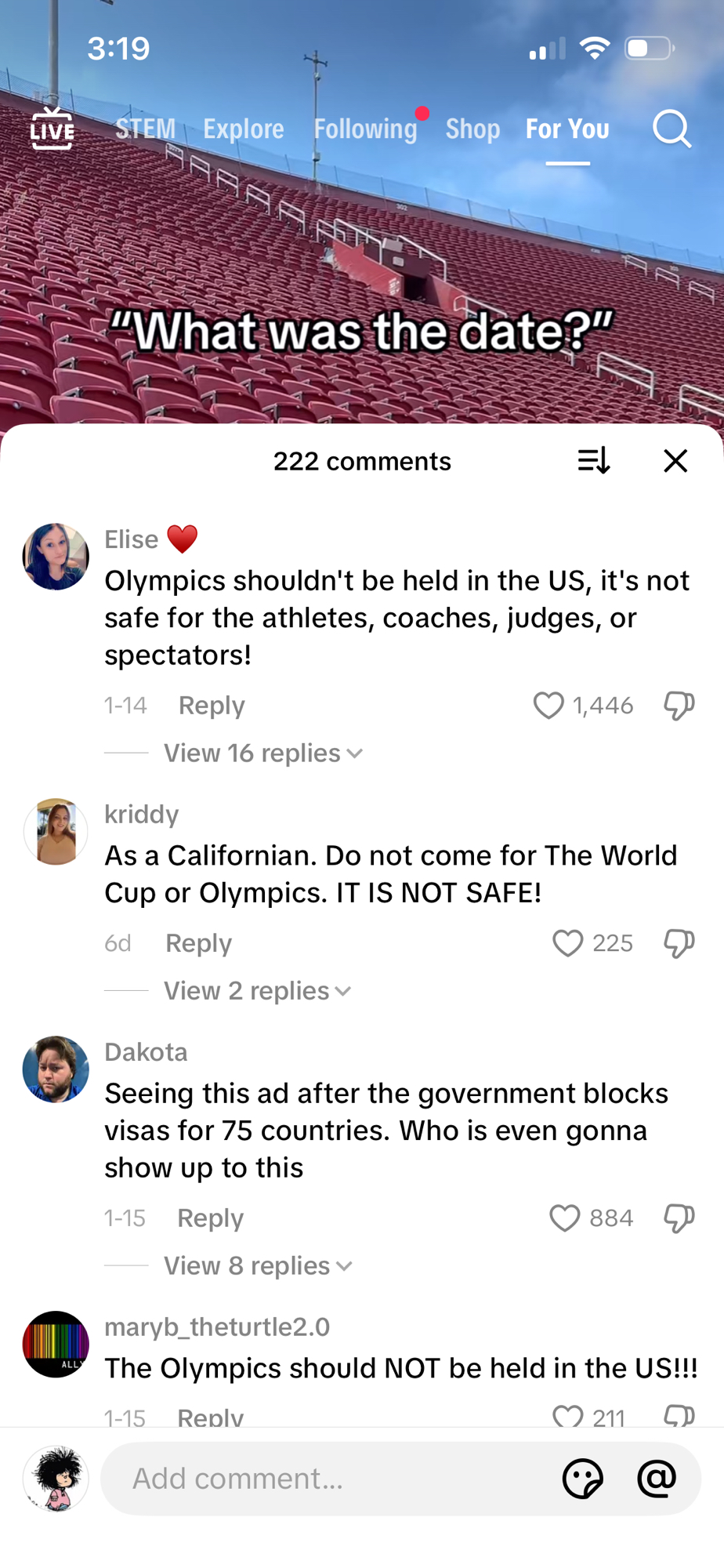Tap the search magnifier icon

pos(672,129)
